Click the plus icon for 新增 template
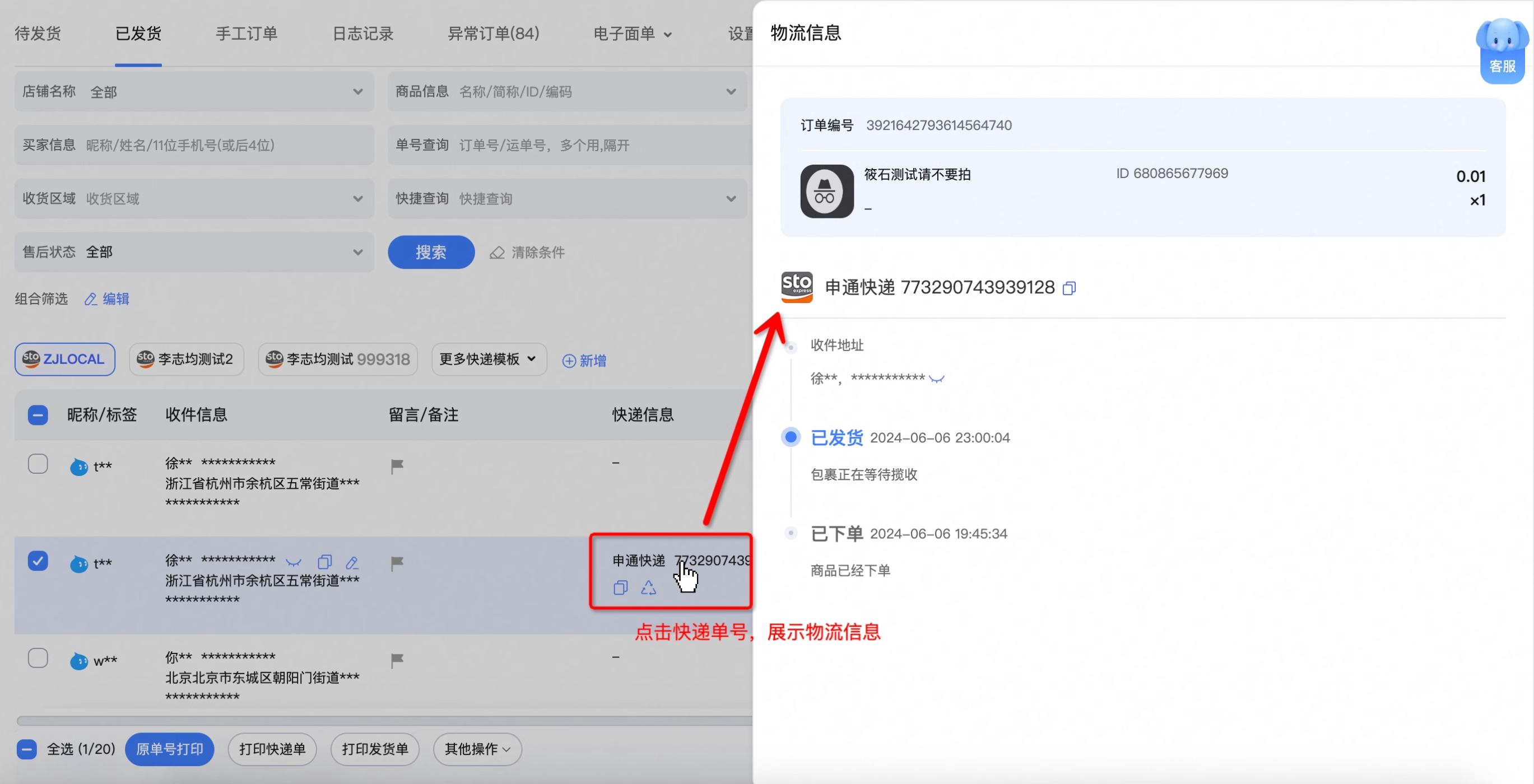The image size is (1534, 784). point(569,361)
